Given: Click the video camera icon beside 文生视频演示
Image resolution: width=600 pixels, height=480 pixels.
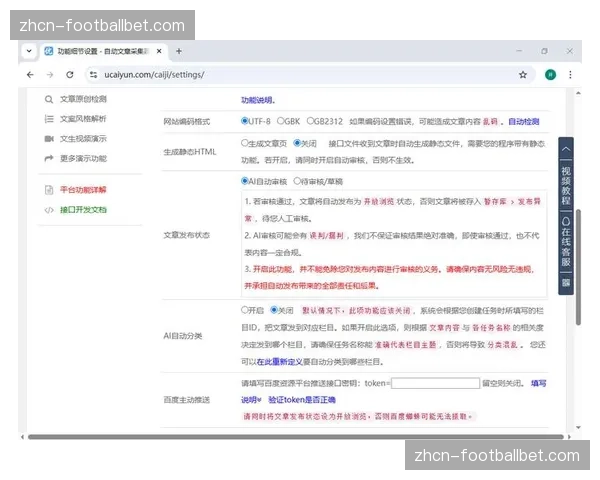Looking at the screenshot, I should point(49,139).
